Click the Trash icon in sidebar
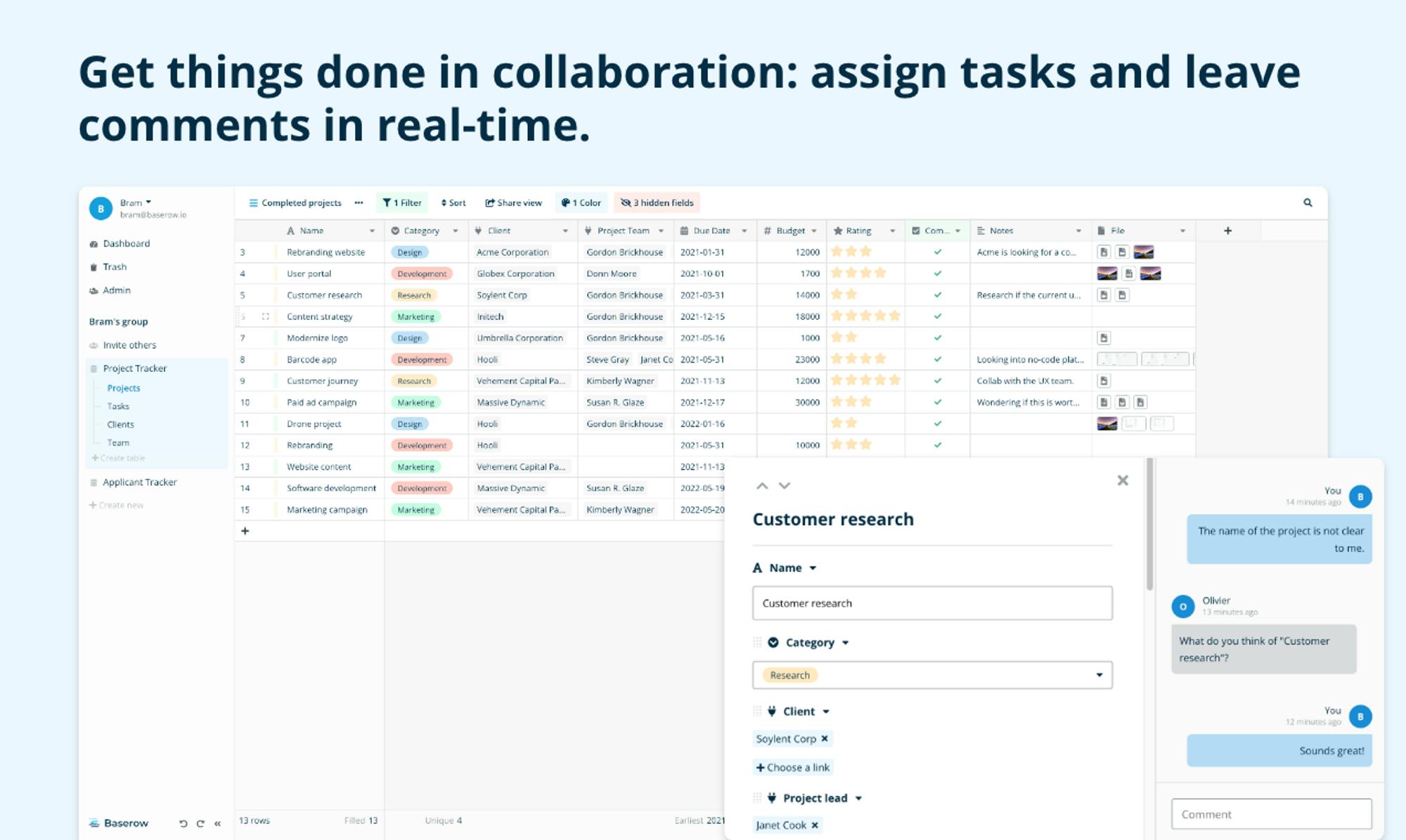The image size is (1406, 840). point(93,267)
